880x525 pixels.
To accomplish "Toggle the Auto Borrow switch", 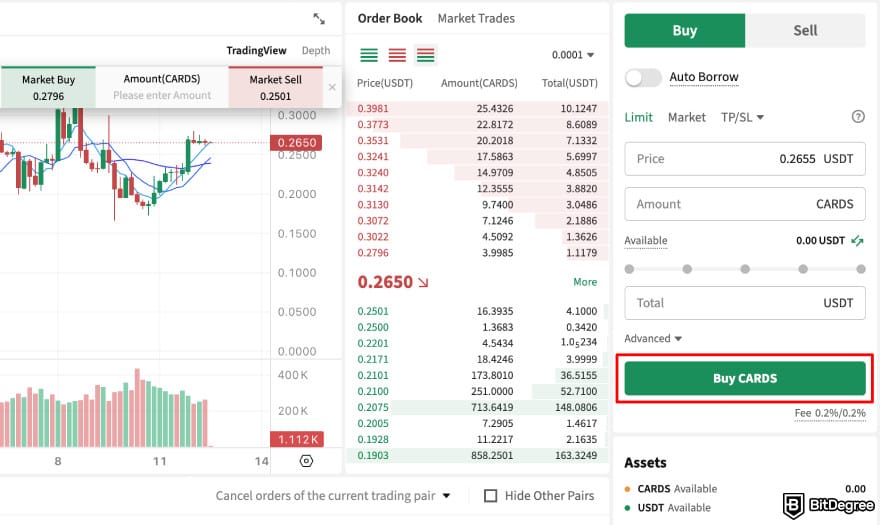I will tap(643, 77).
